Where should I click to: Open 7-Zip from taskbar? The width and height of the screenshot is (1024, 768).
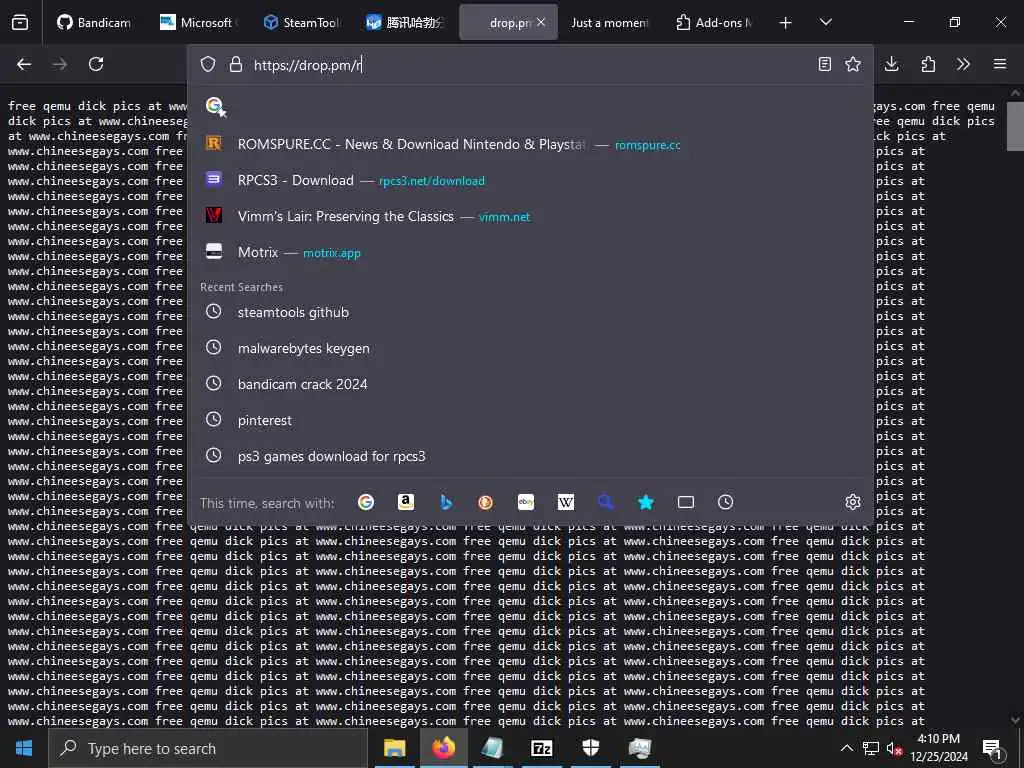[x=541, y=748]
